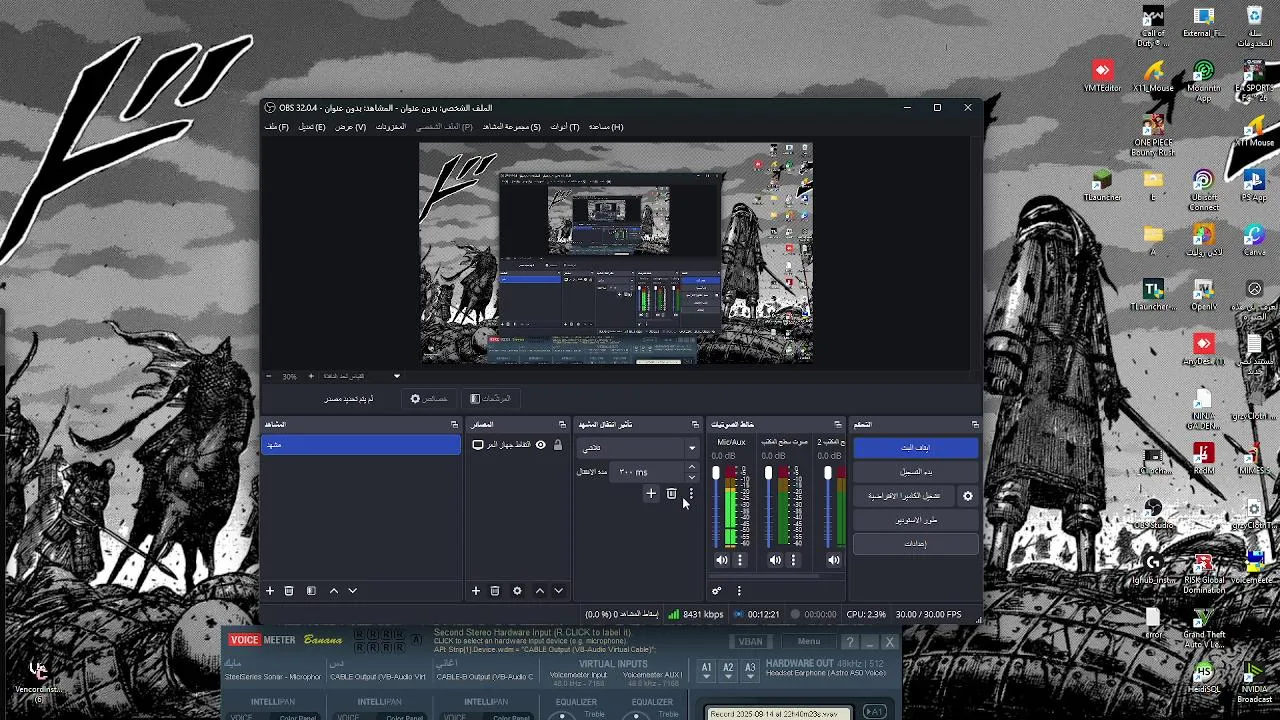This screenshot has height=720, width=1280.
Task: Remove selected scene with trash icon
Action: (289, 591)
